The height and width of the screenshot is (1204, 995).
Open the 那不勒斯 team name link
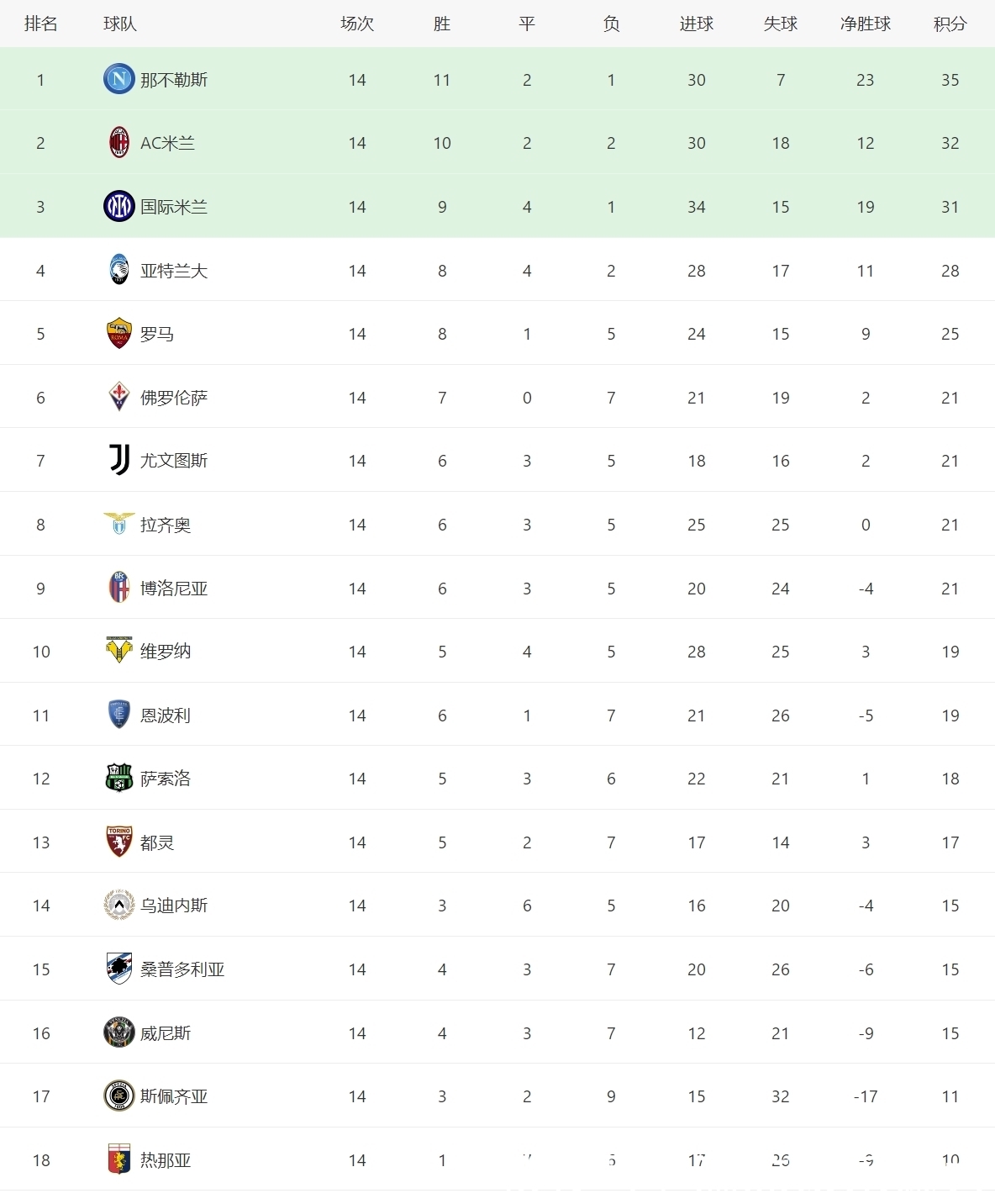tap(174, 80)
